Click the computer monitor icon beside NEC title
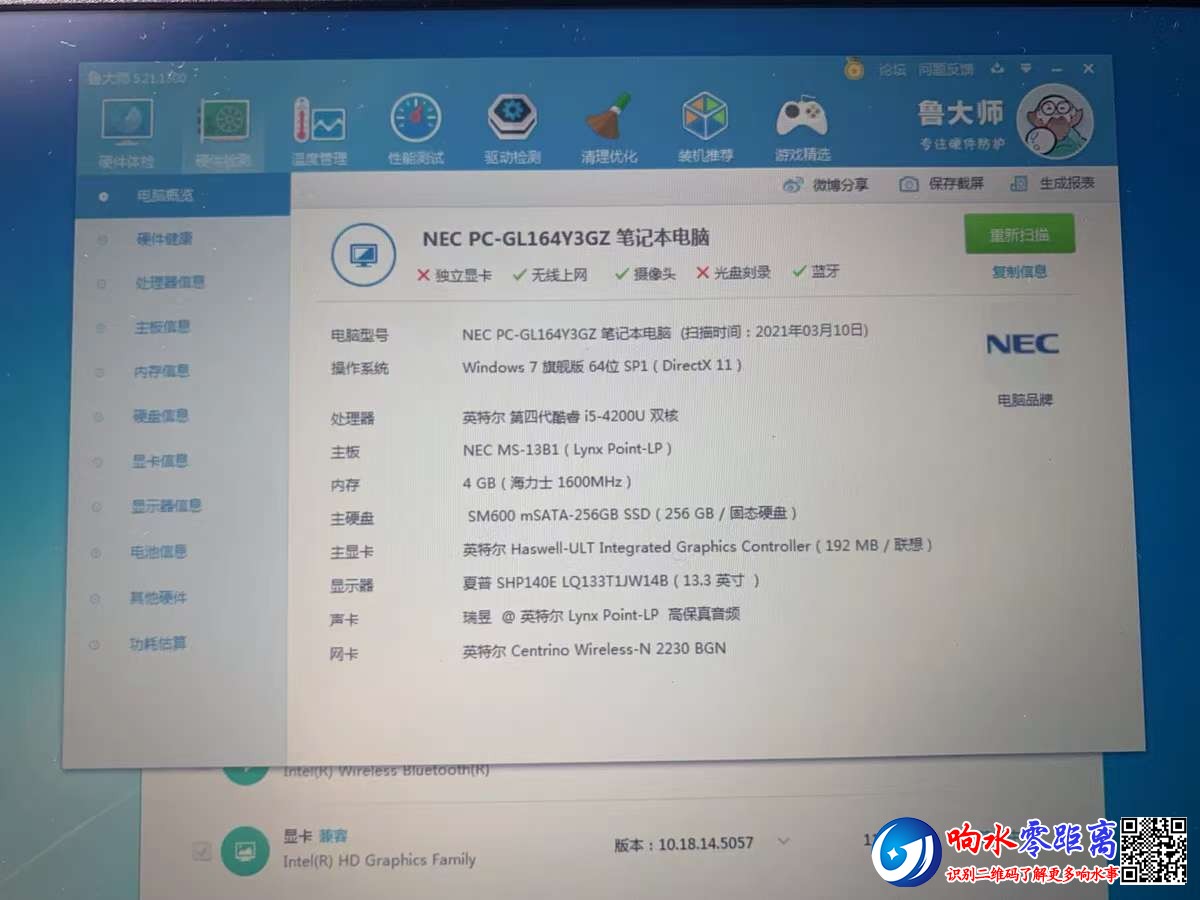The width and height of the screenshot is (1200, 900). tap(363, 254)
